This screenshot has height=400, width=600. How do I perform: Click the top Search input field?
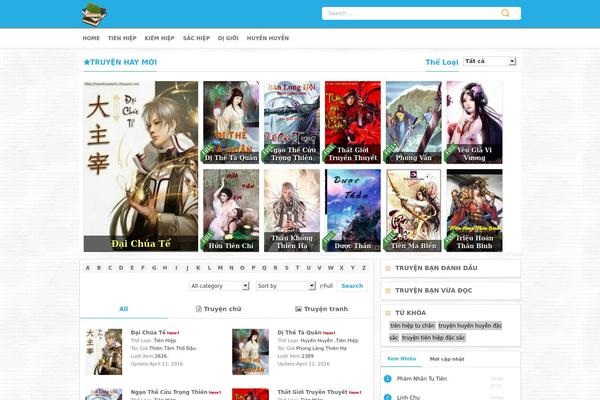411,13
